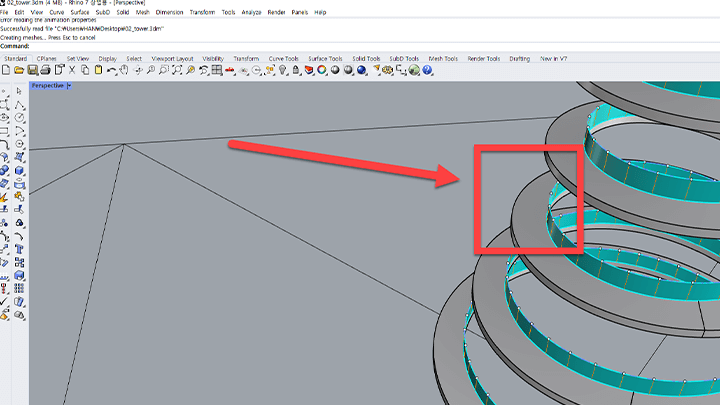720x405 pixels.
Task: Undo last action arrow icon
Action: [x=111, y=70]
